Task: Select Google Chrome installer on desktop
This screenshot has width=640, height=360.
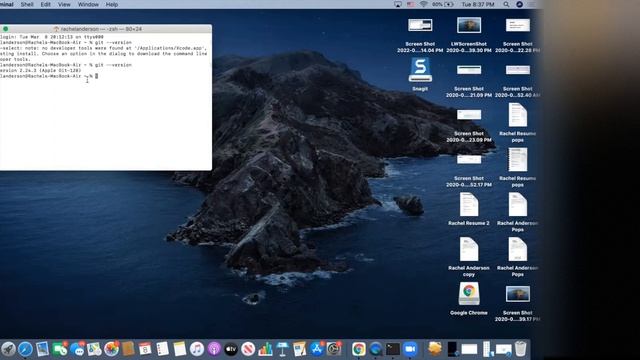Action: (469, 298)
